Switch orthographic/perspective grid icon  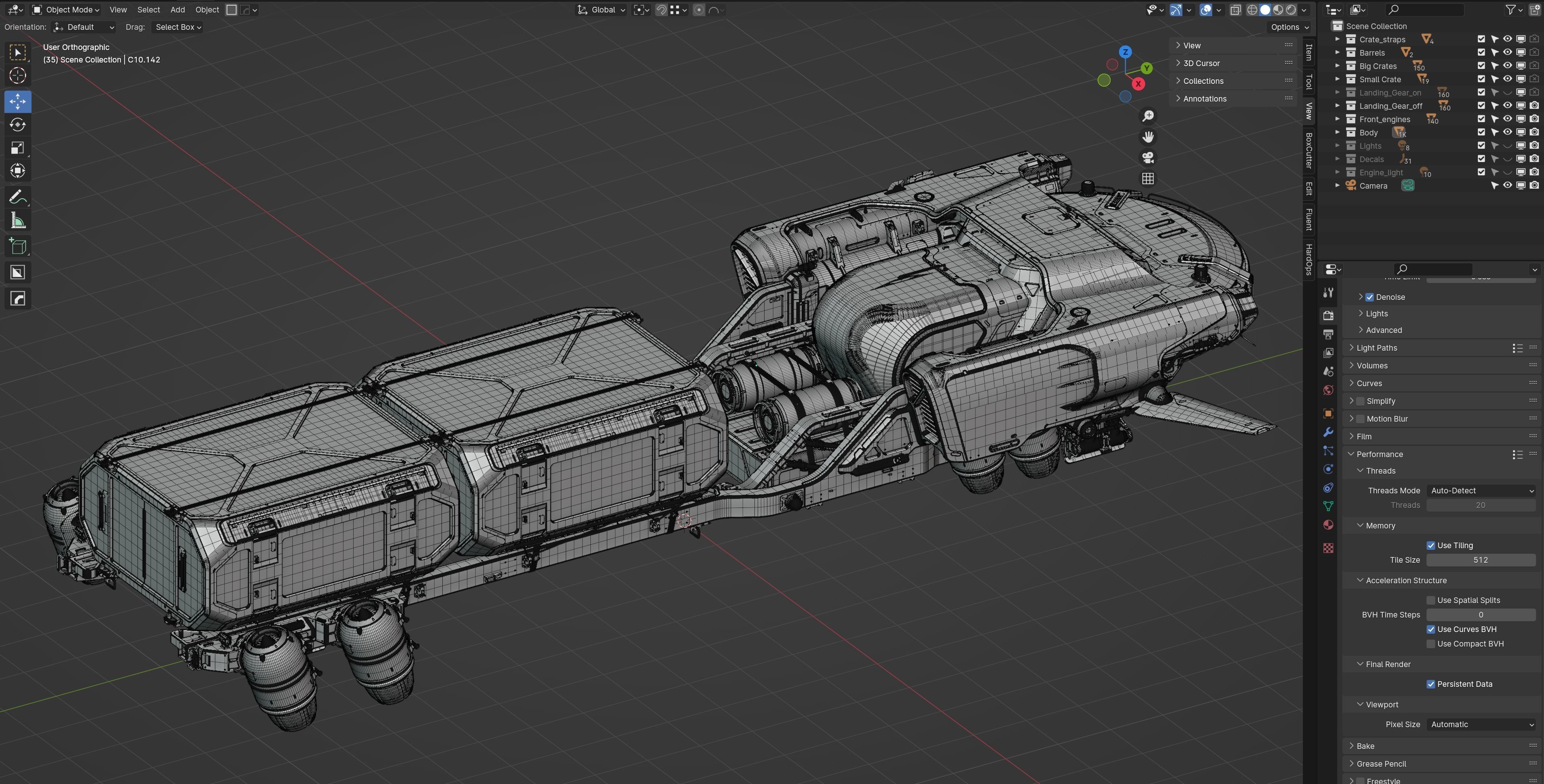click(1148, 179)
